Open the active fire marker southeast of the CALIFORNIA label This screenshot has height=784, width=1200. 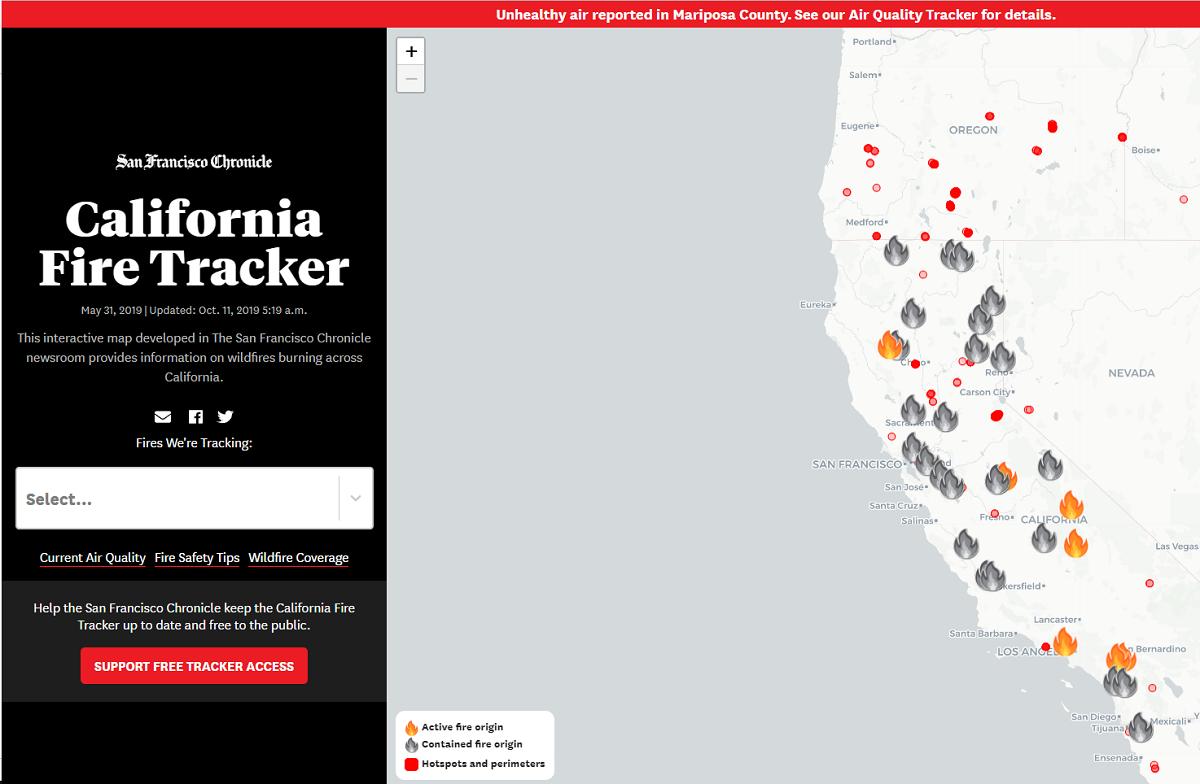pos(1076,544)
